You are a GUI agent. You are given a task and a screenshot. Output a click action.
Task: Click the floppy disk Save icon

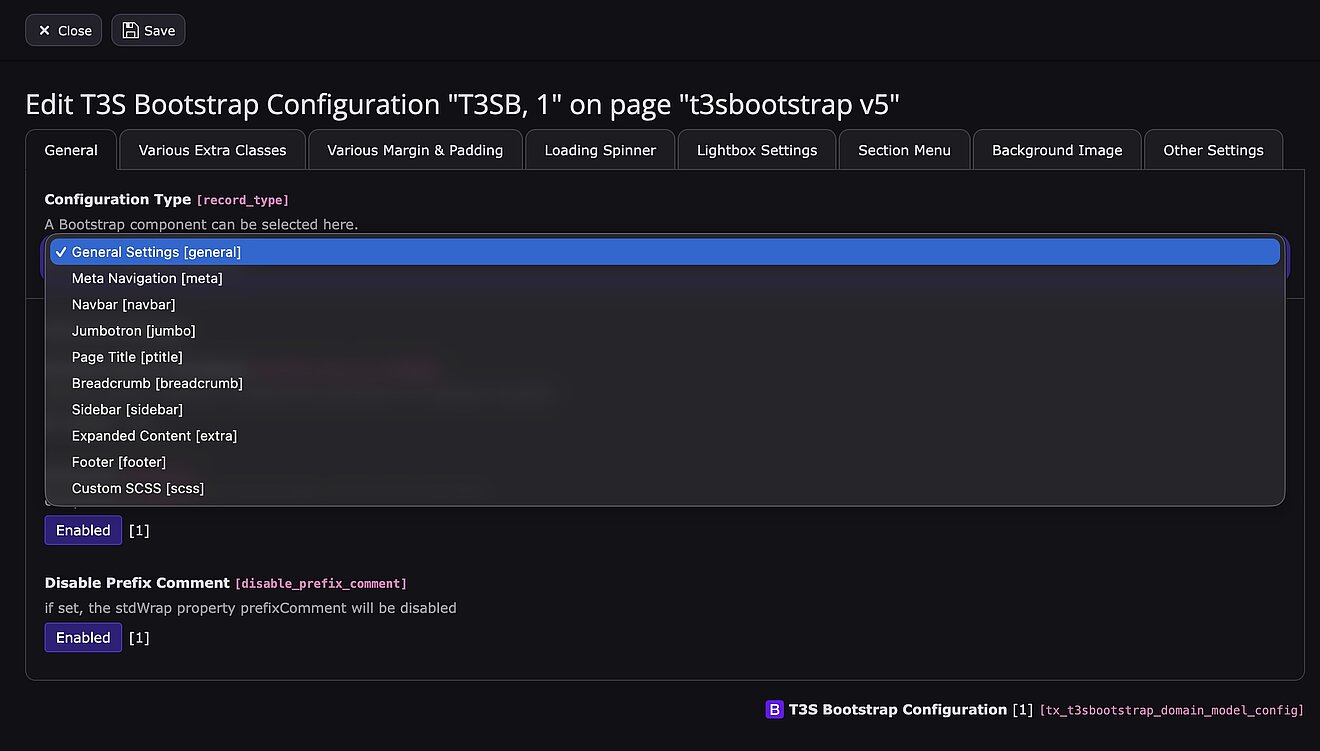131,31
